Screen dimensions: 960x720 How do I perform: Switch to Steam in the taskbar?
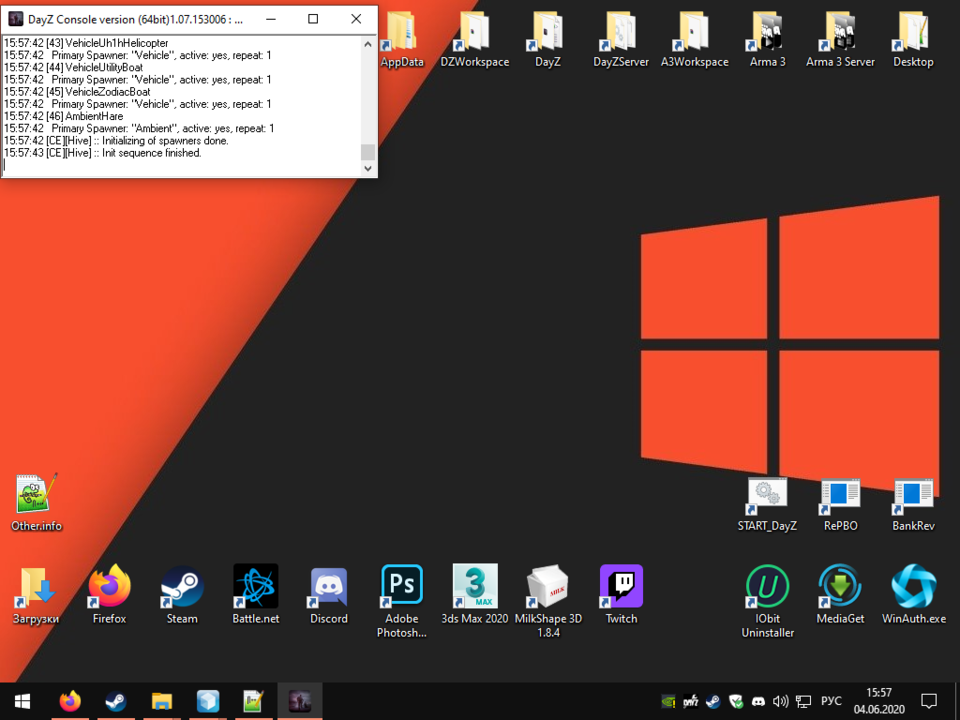tap(116, 701)
